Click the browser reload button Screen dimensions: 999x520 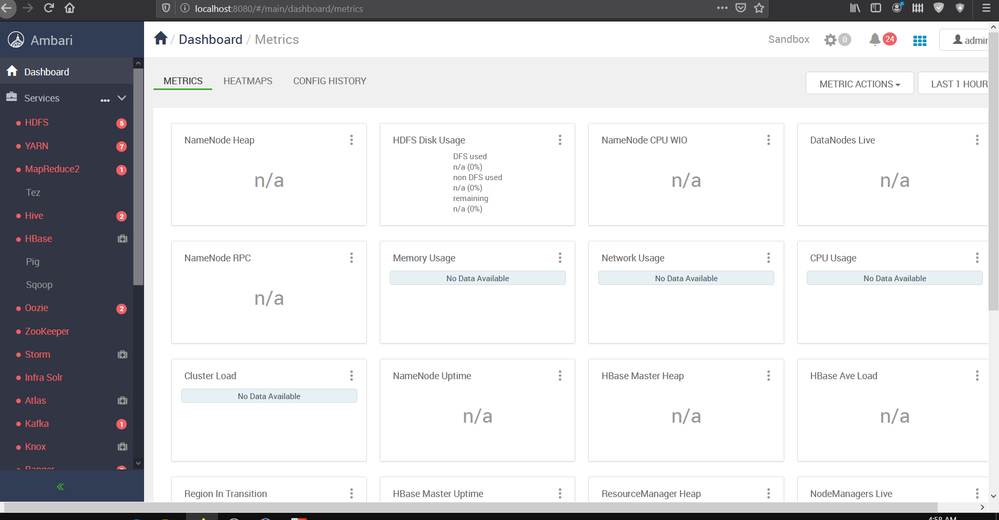tap(48, 8)
